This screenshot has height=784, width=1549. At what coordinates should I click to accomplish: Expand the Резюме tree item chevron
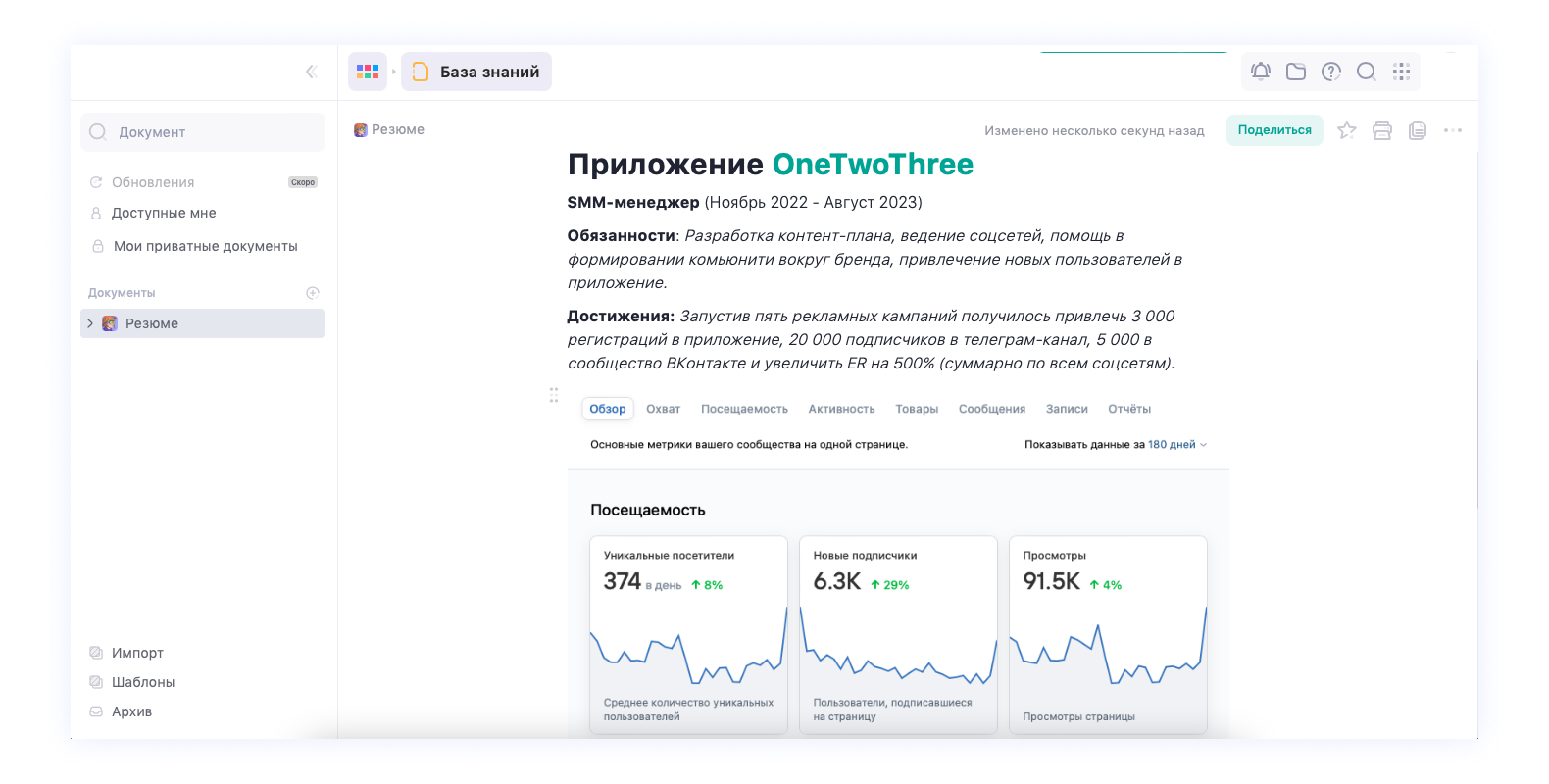(90, 323)
